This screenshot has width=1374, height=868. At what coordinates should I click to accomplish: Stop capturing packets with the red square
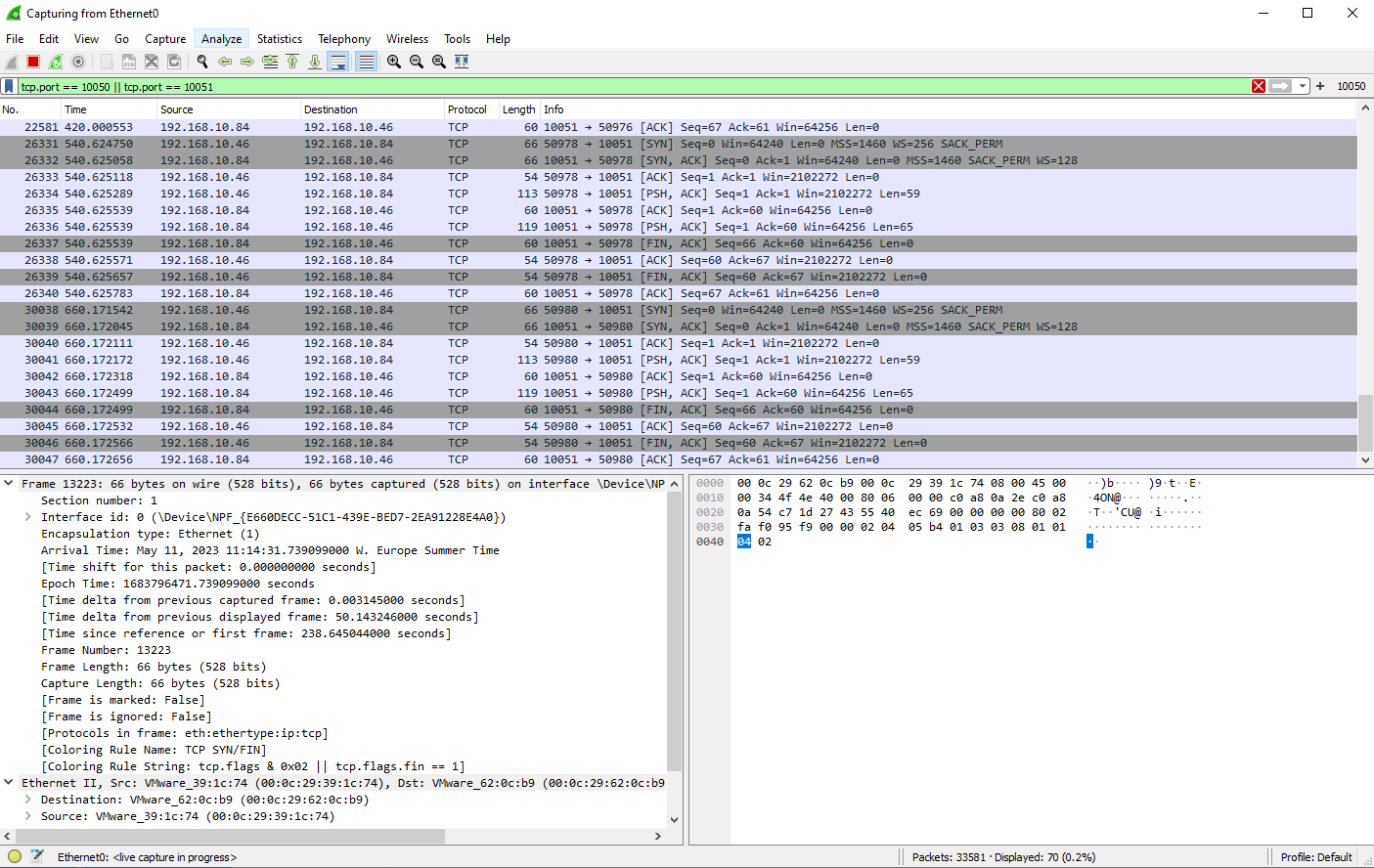click(33, 62)
